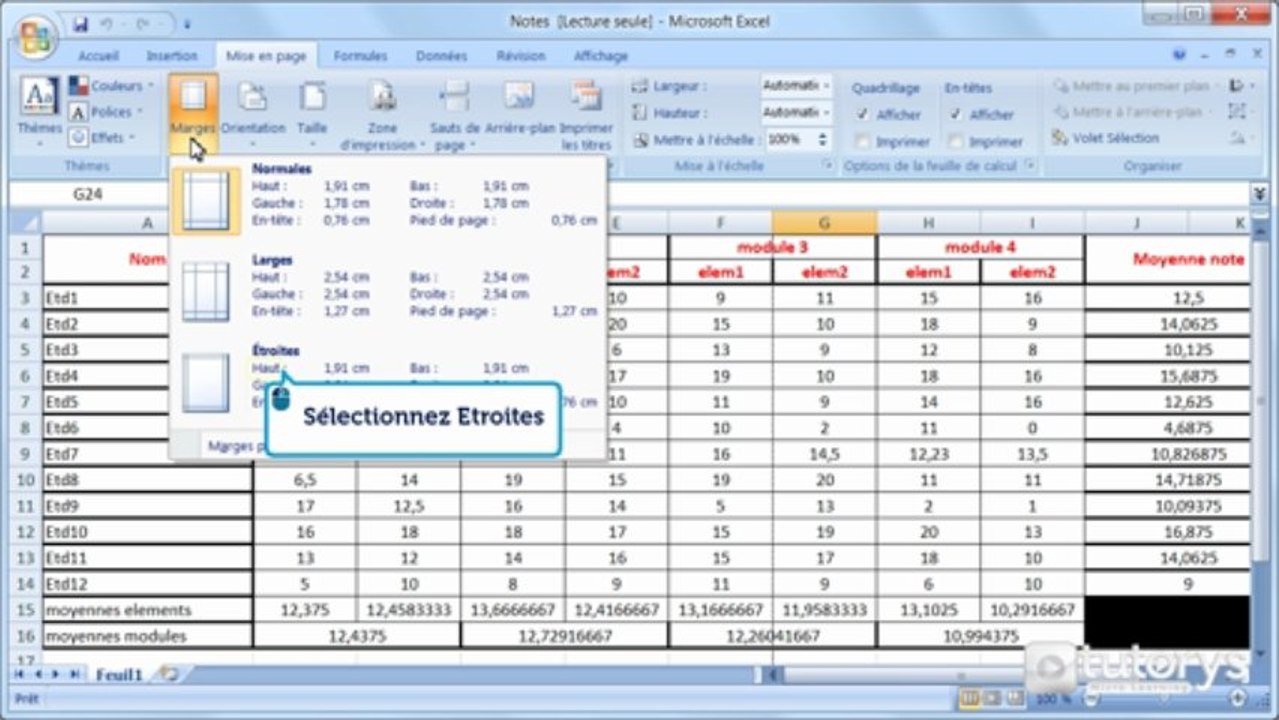Viewport: 1279px width, 720px height.
Task: Switch to the Révision tab
Action: [x=521, y=57]
